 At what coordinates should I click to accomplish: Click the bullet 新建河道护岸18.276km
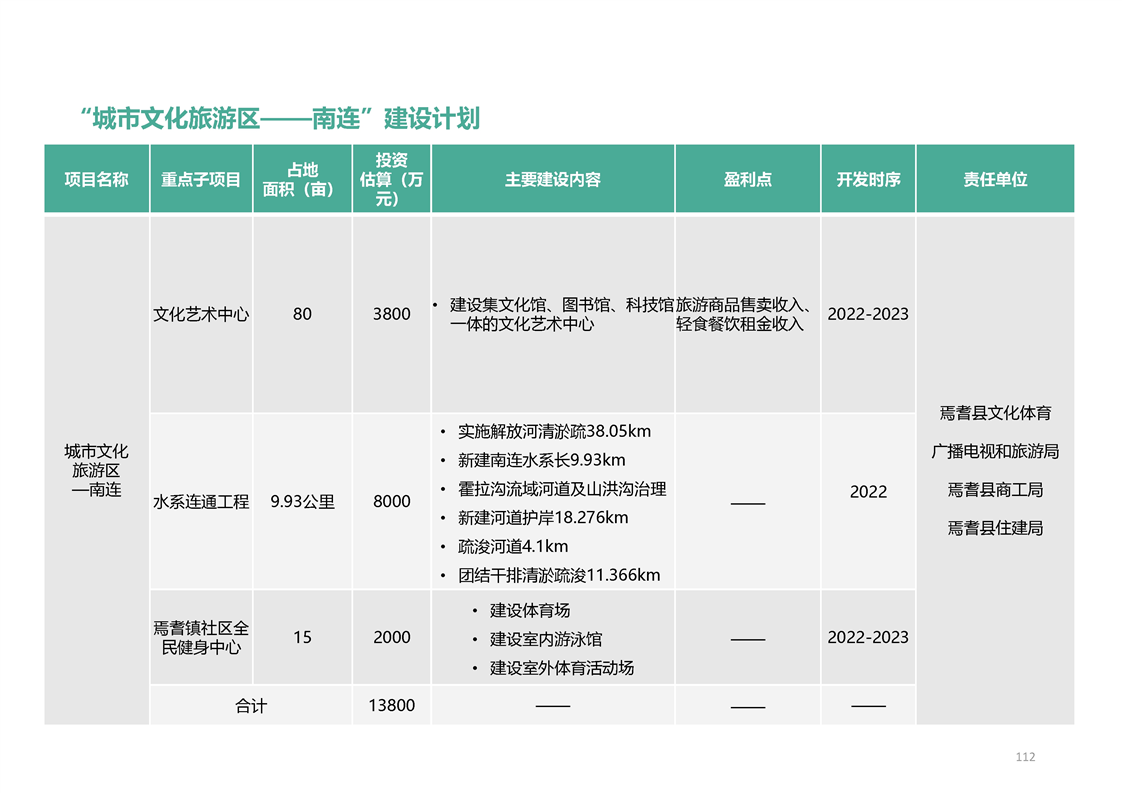click(543, 517)
